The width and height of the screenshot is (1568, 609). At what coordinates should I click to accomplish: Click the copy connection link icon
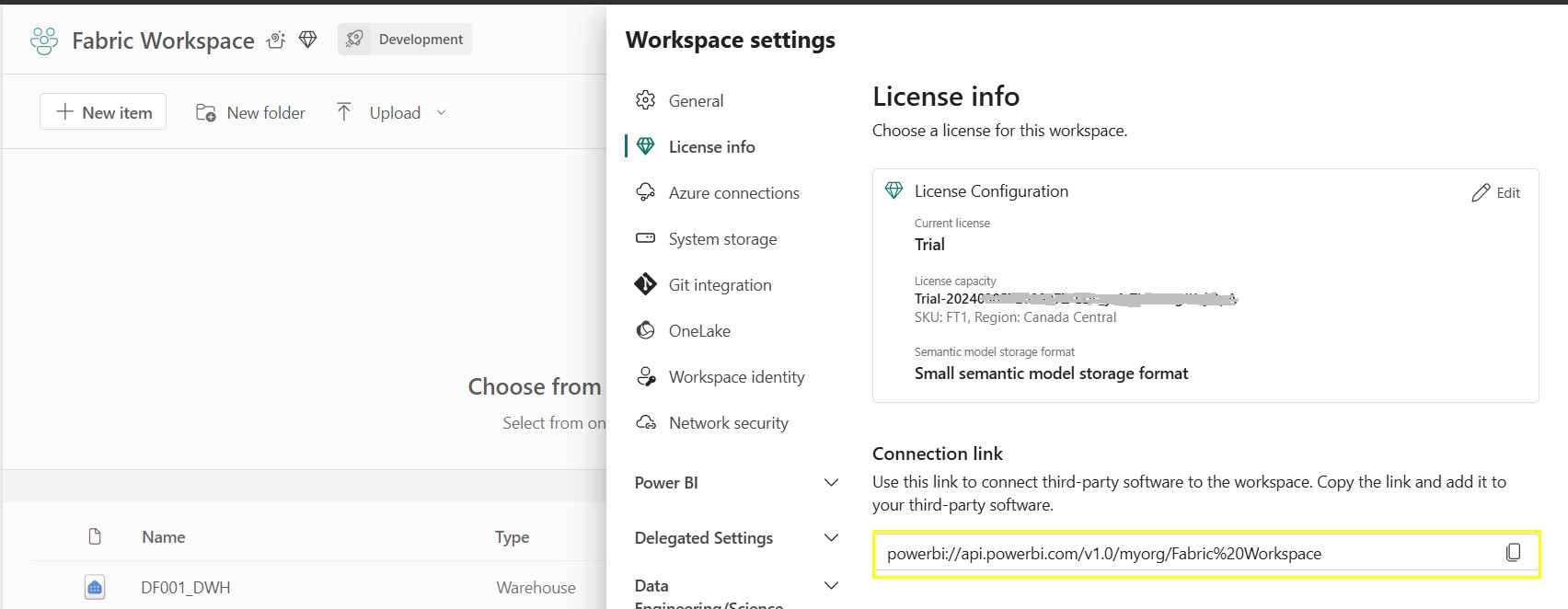1513,553
